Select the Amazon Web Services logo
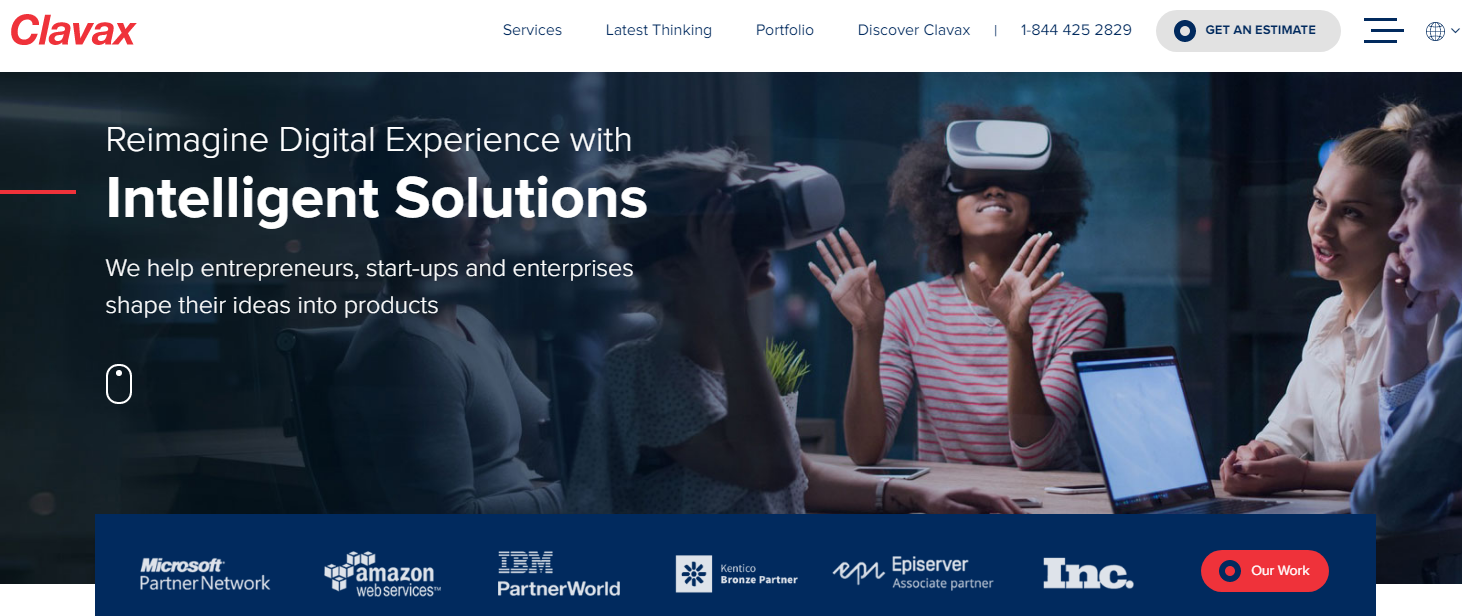 coord(383,574)
